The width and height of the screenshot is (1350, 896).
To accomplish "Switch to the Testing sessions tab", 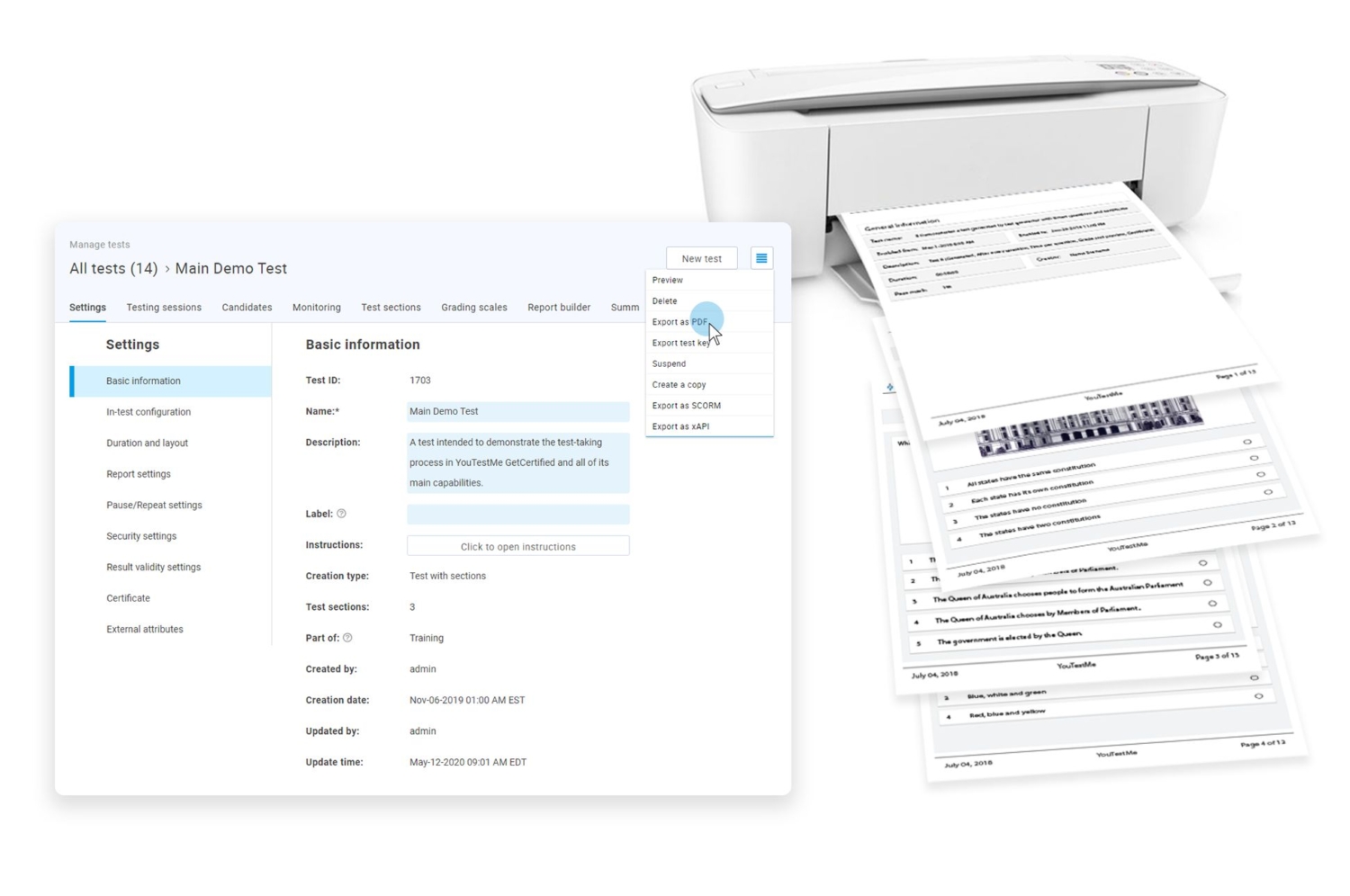I will pyautogui.click(x=164, y=307).
